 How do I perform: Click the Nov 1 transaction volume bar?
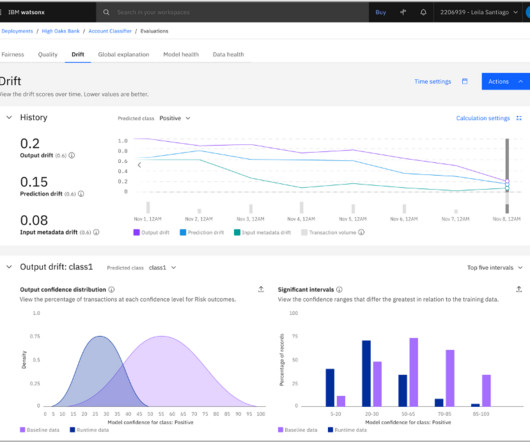148,207
